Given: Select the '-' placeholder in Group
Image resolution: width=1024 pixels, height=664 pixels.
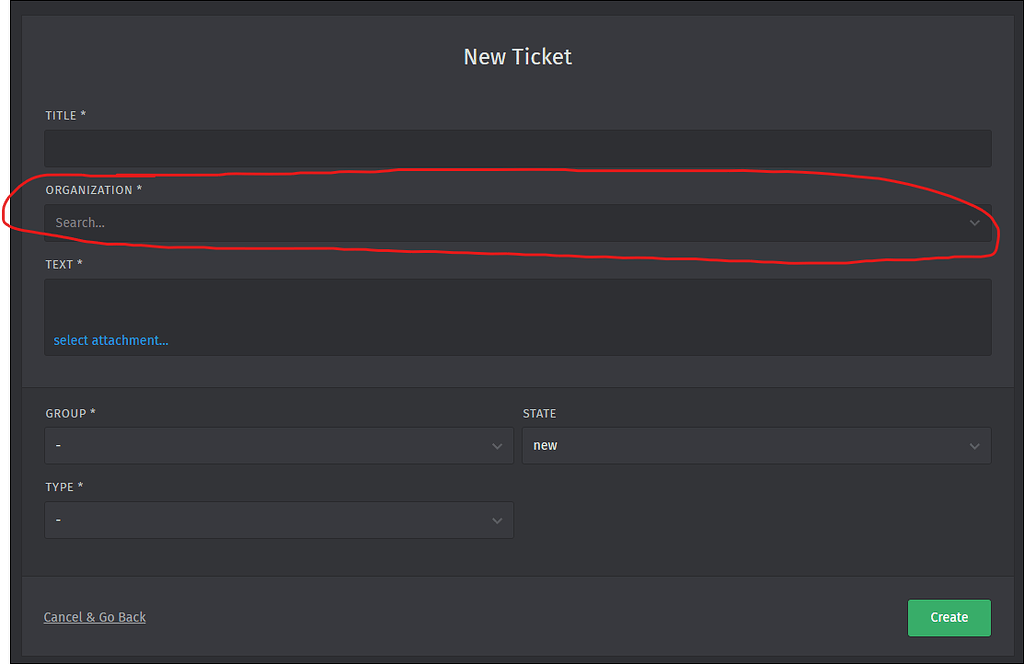Looking at the screenshot, I should (58, 446).
